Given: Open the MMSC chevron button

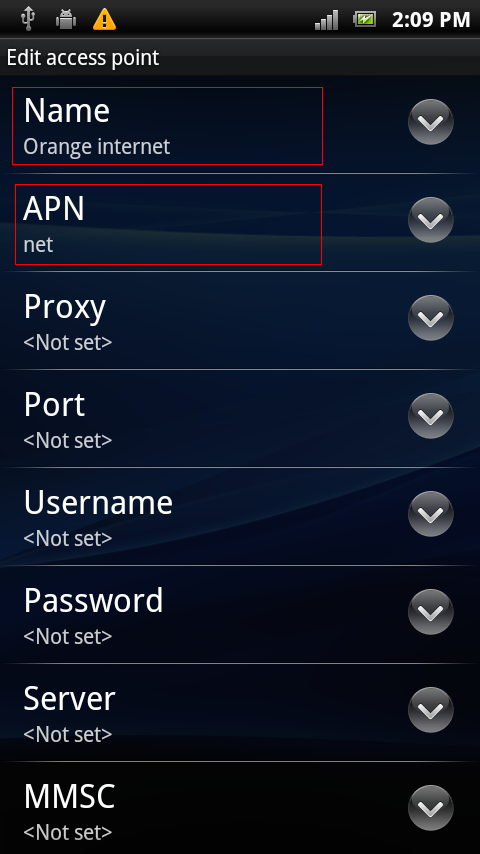Looking at the screenshot, I should pos(430,808).
